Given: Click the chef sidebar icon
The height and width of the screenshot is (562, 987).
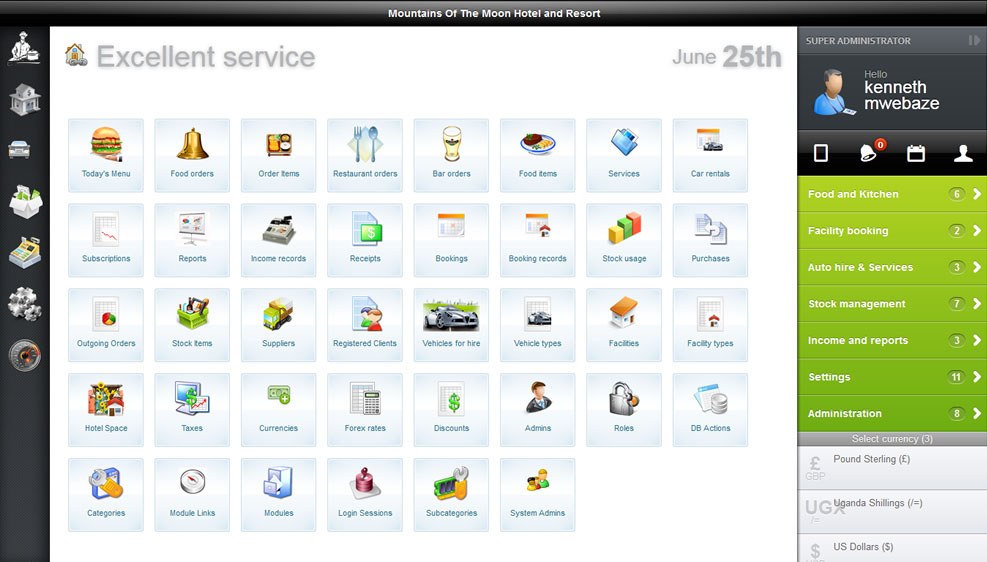Looking at the screenshot, I should [x=24, y=48].
